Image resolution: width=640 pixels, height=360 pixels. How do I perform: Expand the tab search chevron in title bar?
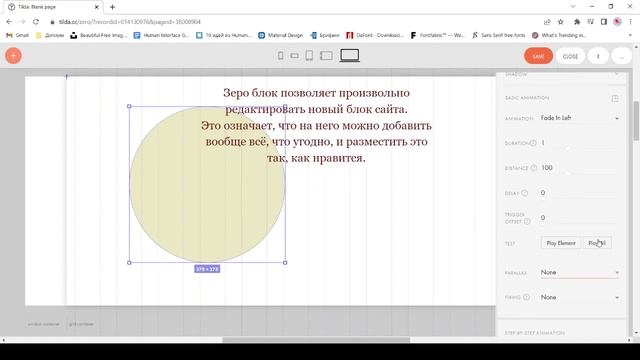pos(572,7)
